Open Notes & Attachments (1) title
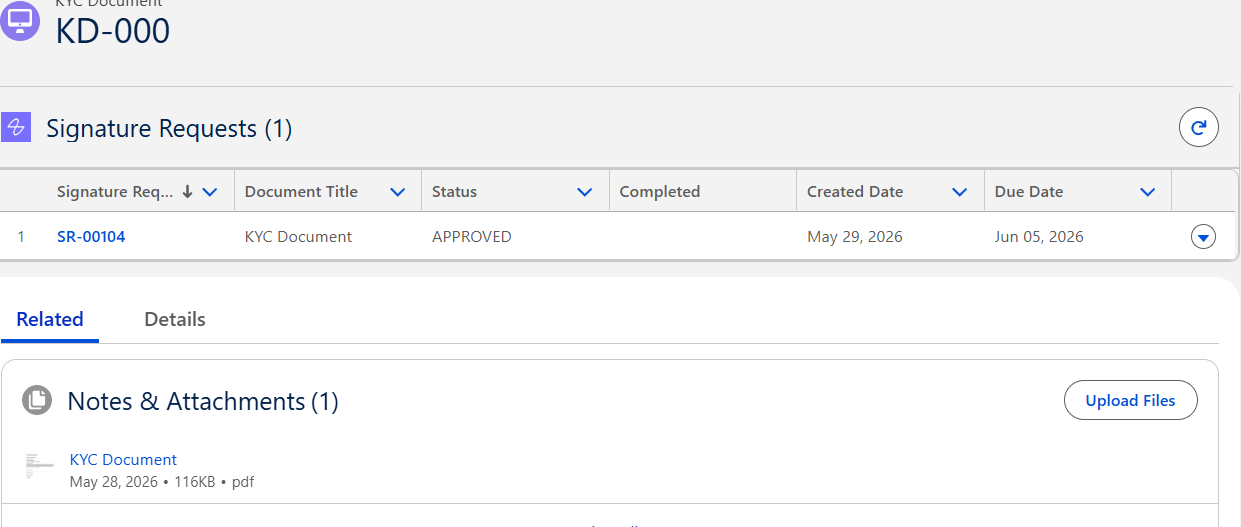This screenshot has height=527, width=1241. (x=203, y=402)
